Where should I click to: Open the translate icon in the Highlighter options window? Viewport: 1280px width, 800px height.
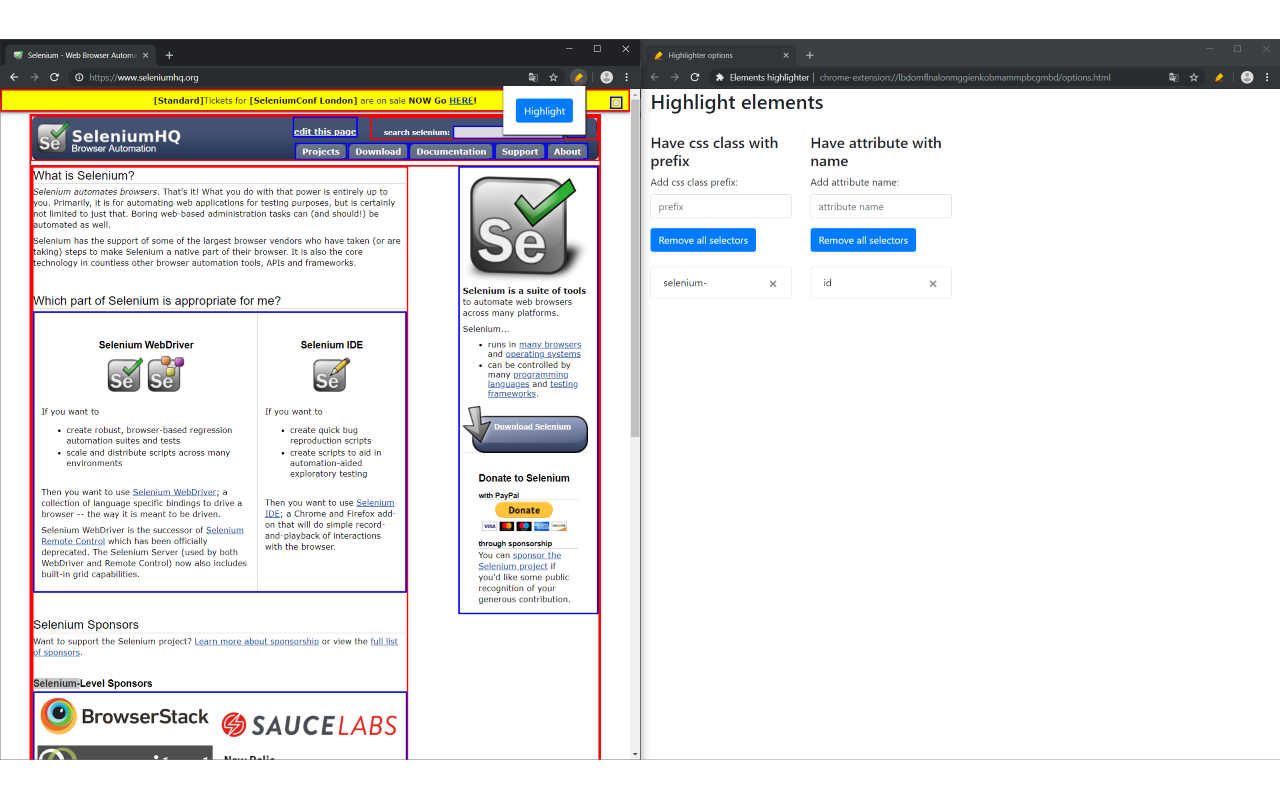point(1174,77)
